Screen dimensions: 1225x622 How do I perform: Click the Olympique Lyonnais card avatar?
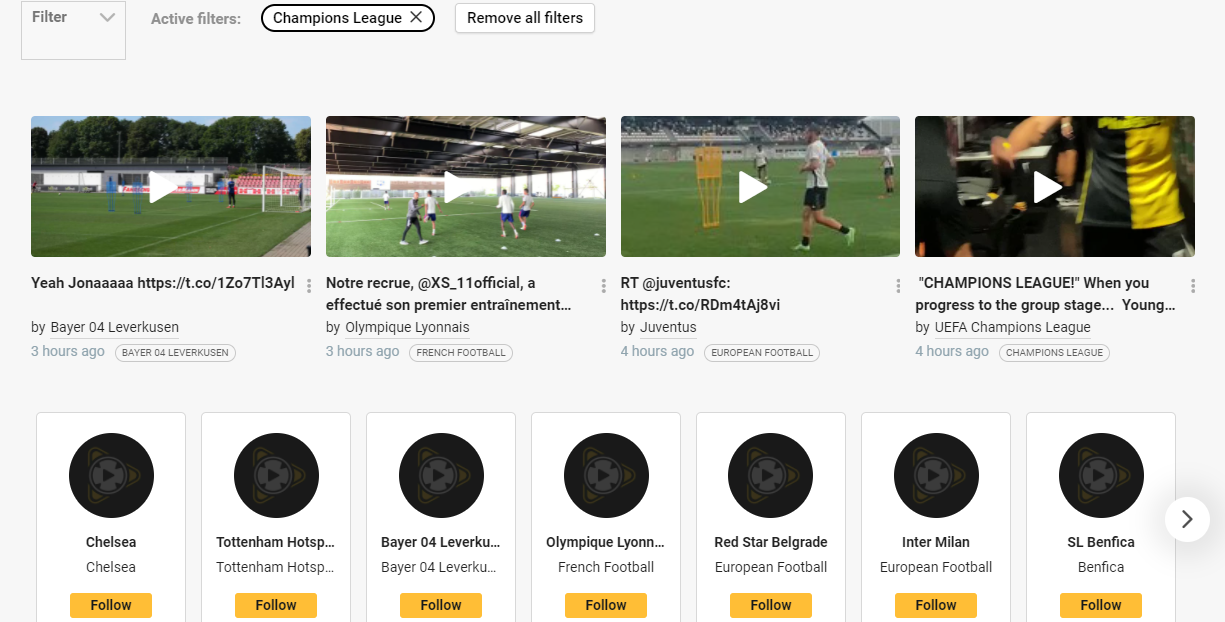[x=606, y=475]
